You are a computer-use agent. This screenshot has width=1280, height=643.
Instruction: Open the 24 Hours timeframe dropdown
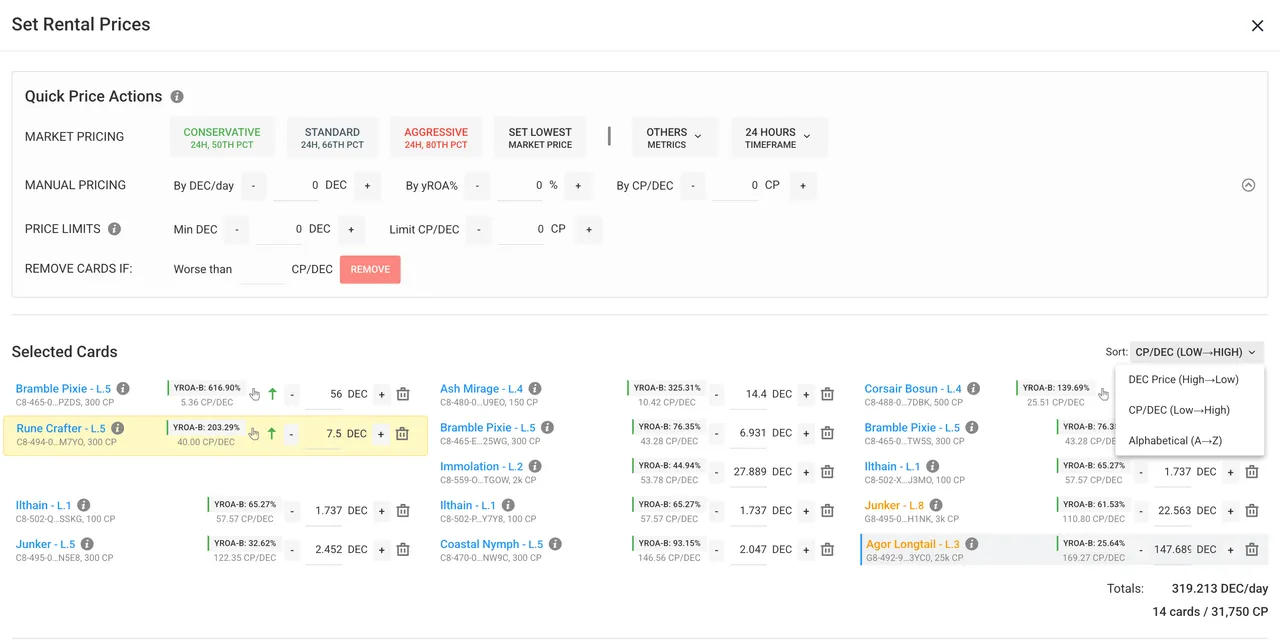click(778, 137)
